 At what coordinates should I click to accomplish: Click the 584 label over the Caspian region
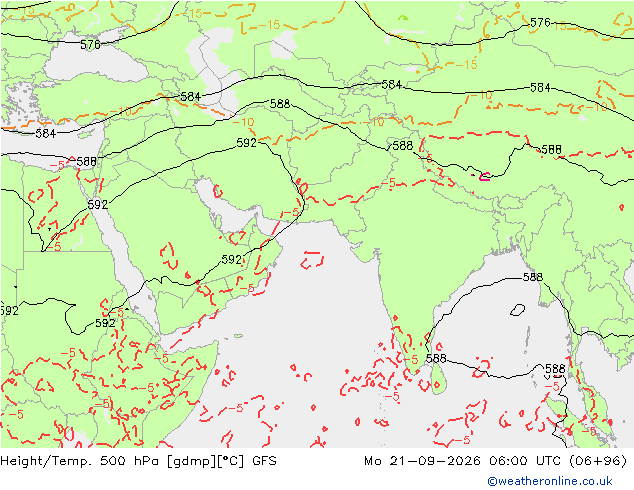(x=190, y=97)
